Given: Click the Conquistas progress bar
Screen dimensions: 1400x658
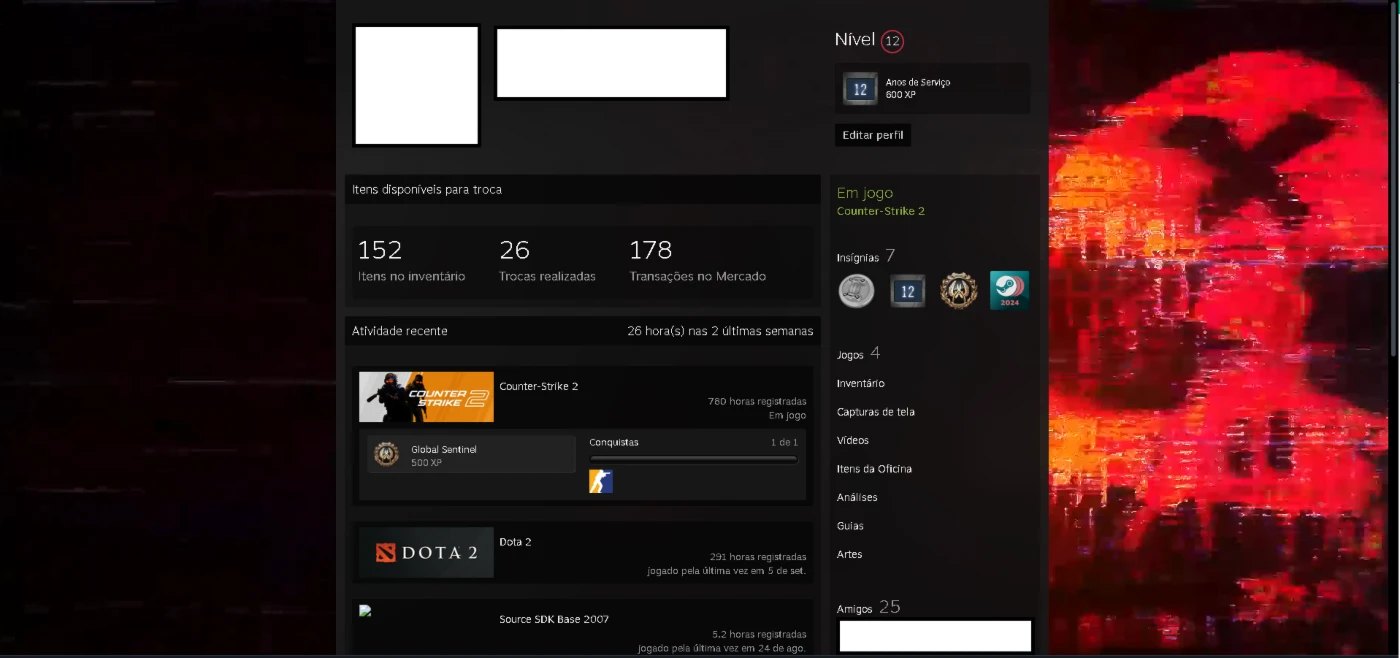Looking at the screenshot, I should (x=694, y=460).
